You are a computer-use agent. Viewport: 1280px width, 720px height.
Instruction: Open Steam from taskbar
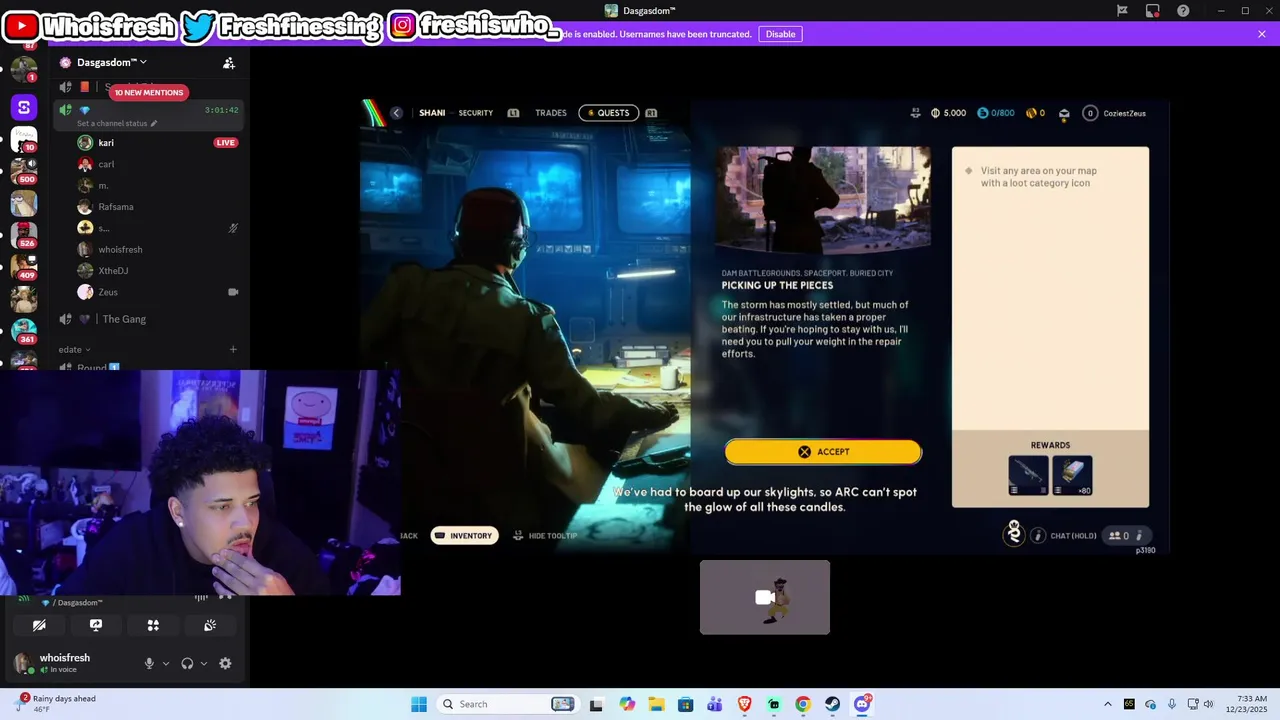point(832,704)
